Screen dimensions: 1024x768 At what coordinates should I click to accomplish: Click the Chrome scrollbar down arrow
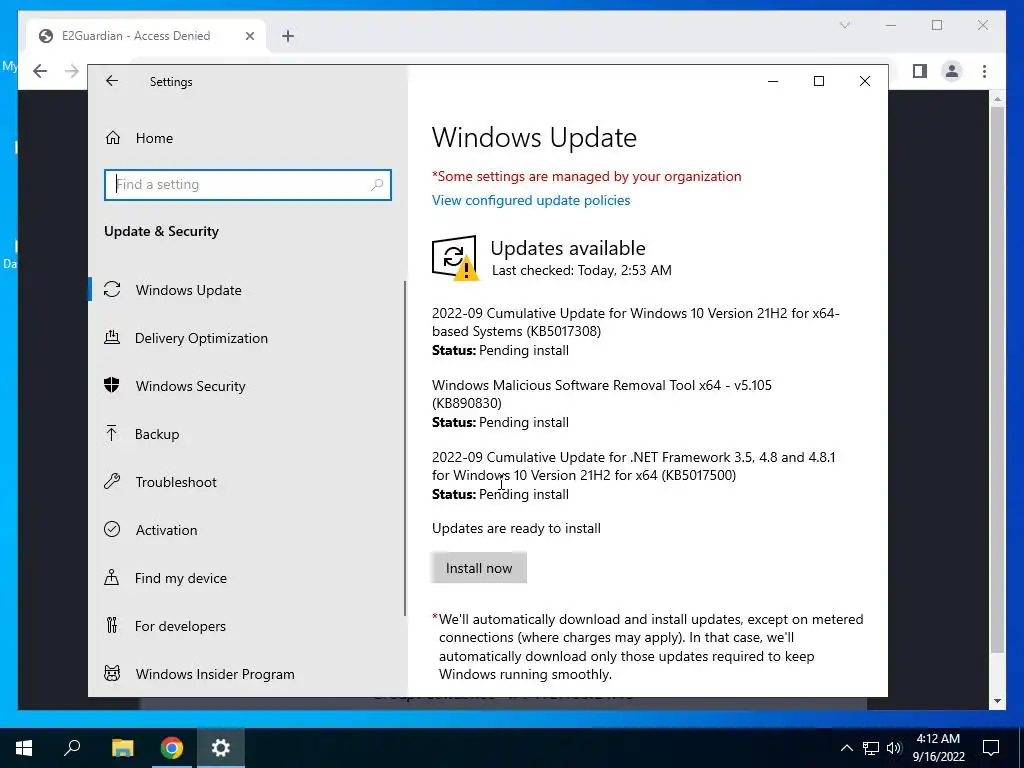click(997, 701)
